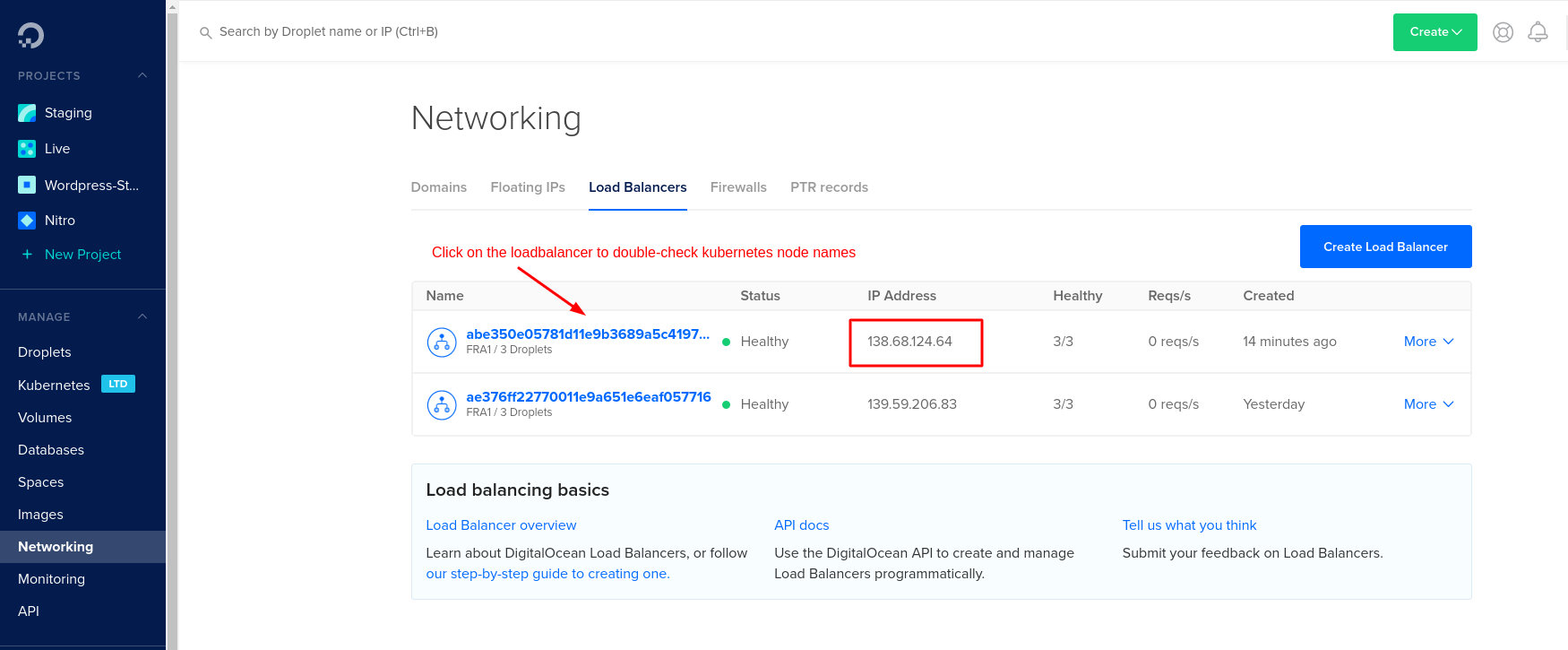Open the green Create dropdown
The image size is (1568, 650).
click(x=1434, y=32)
